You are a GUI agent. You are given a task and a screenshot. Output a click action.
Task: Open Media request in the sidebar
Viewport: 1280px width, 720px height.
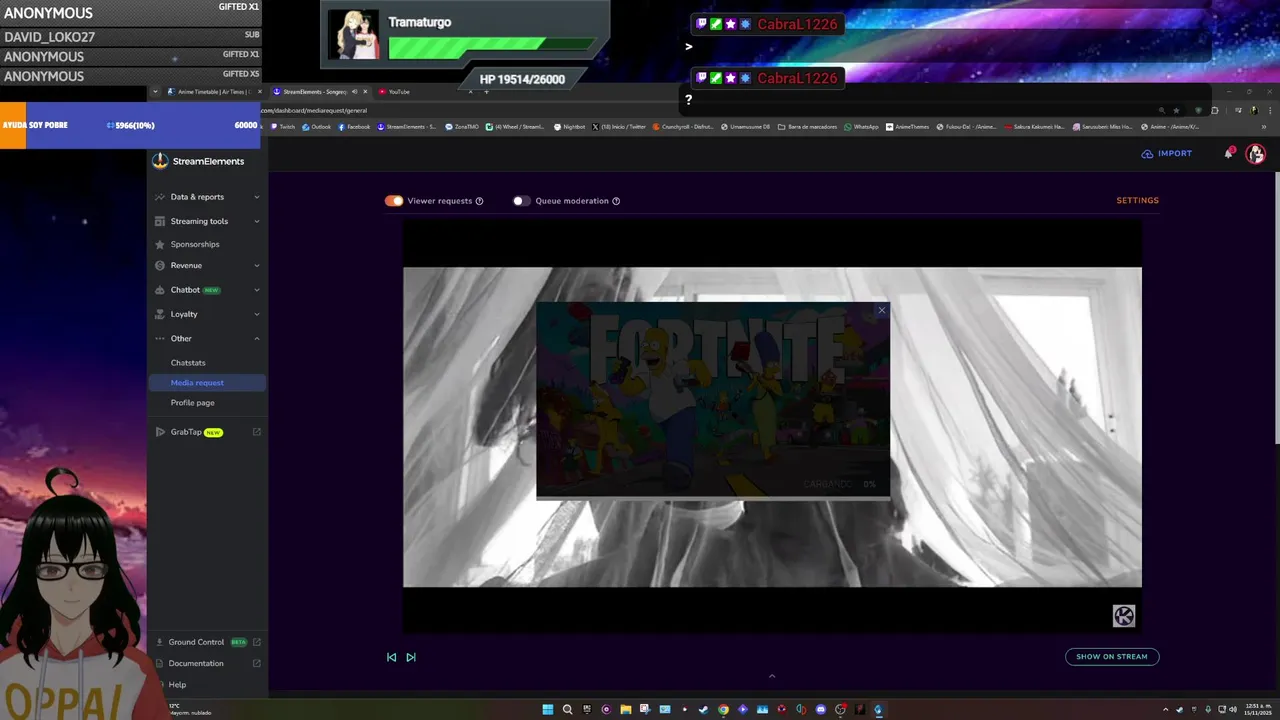coord(207,383)
